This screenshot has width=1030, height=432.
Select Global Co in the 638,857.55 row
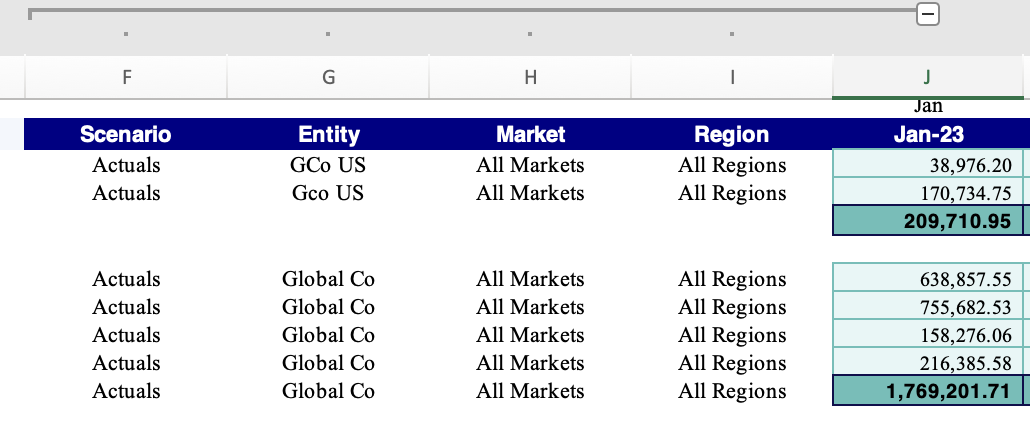[x=328, y=278]
